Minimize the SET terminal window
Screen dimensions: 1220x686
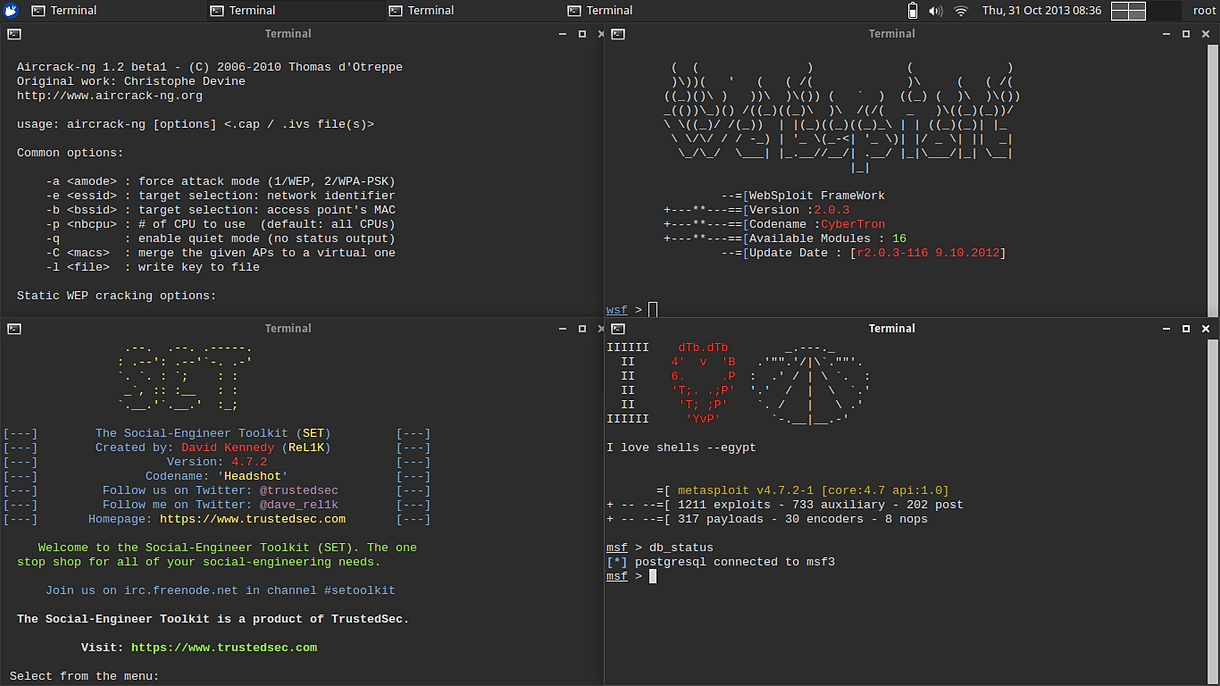click(x=563, y=328)
